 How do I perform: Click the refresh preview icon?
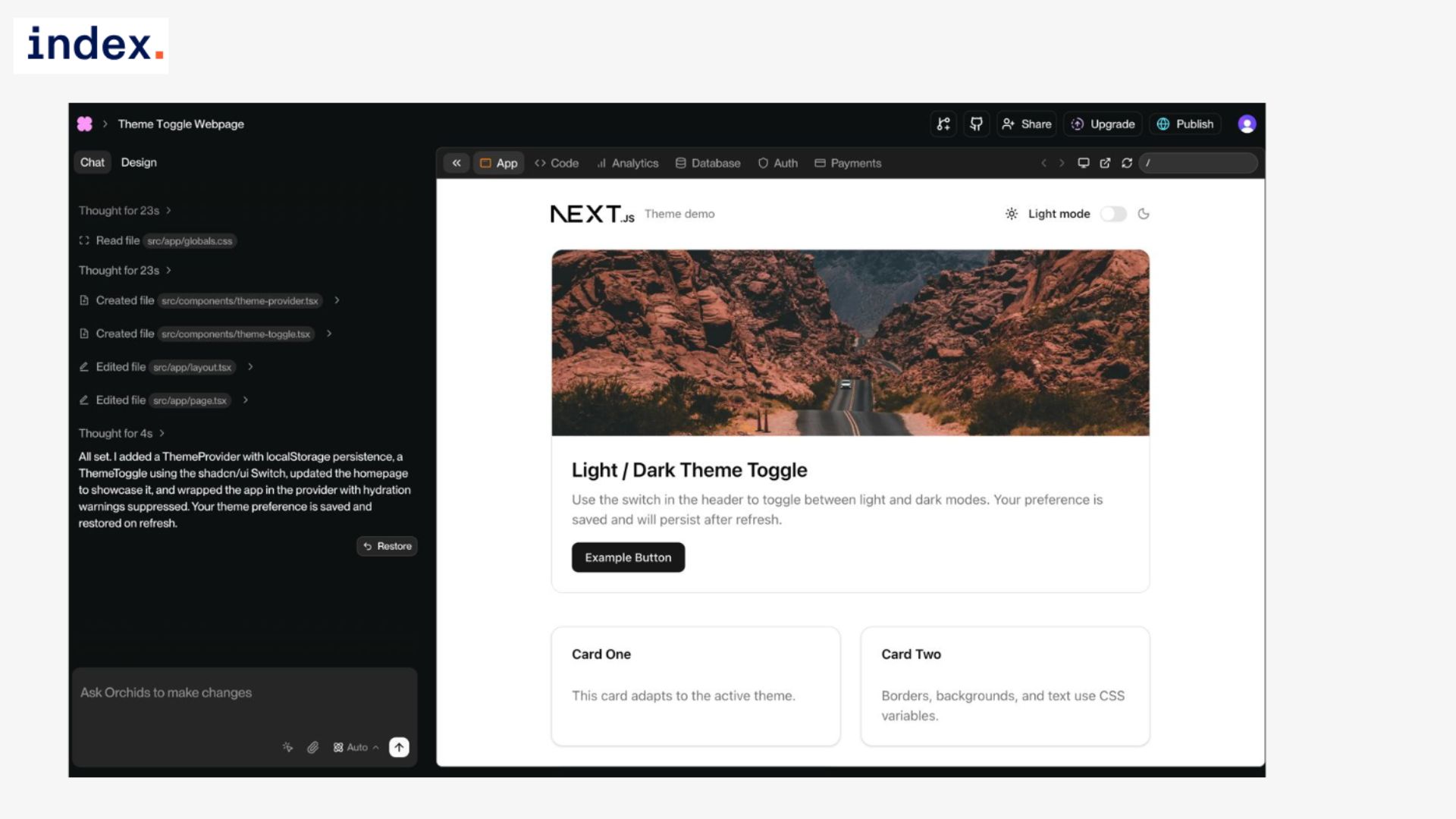point(1127,163)
